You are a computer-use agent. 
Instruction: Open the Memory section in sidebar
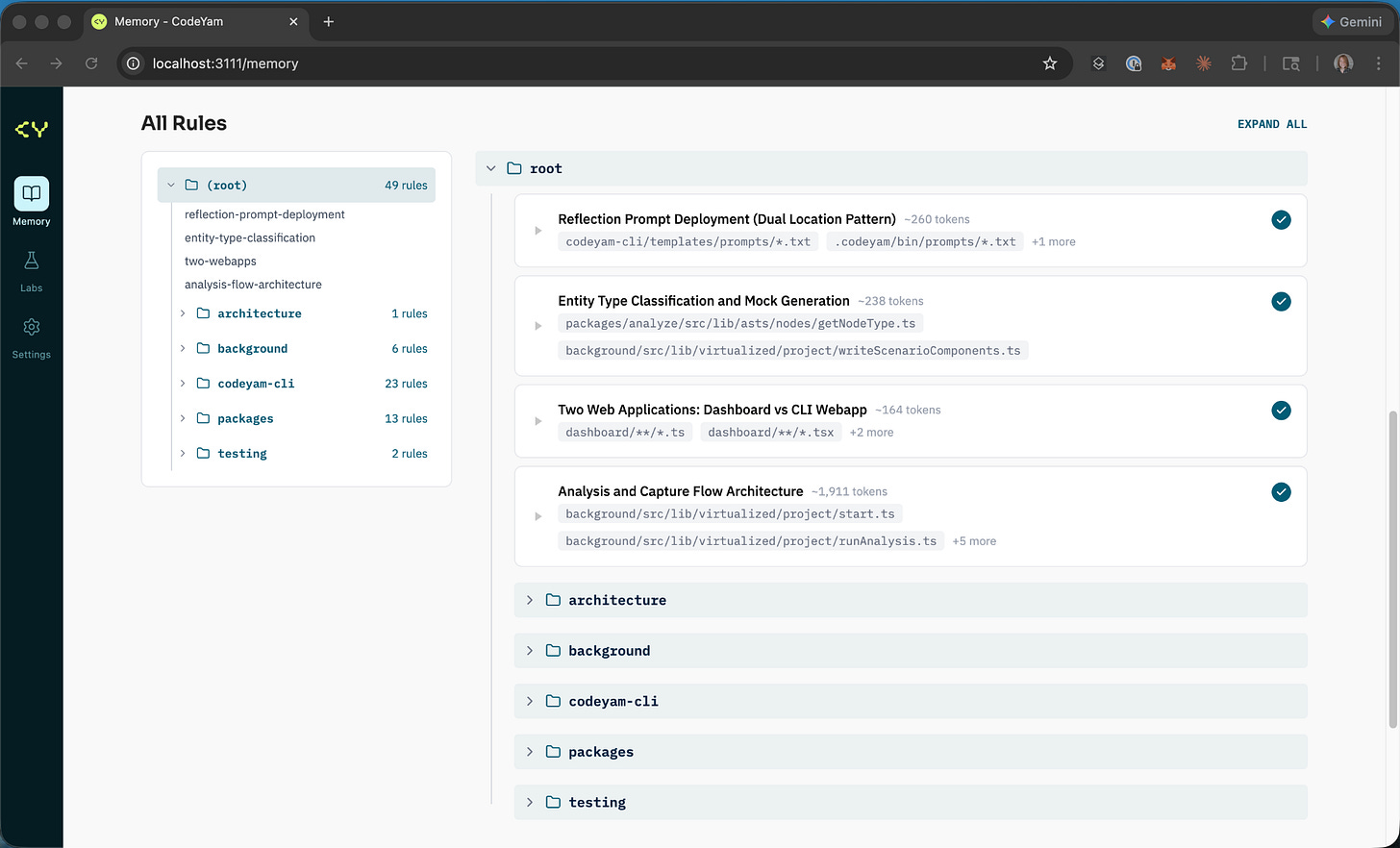[31, 202]
